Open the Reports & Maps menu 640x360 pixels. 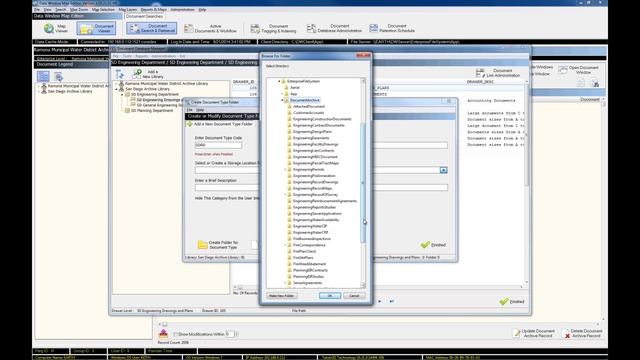point(153,9)
